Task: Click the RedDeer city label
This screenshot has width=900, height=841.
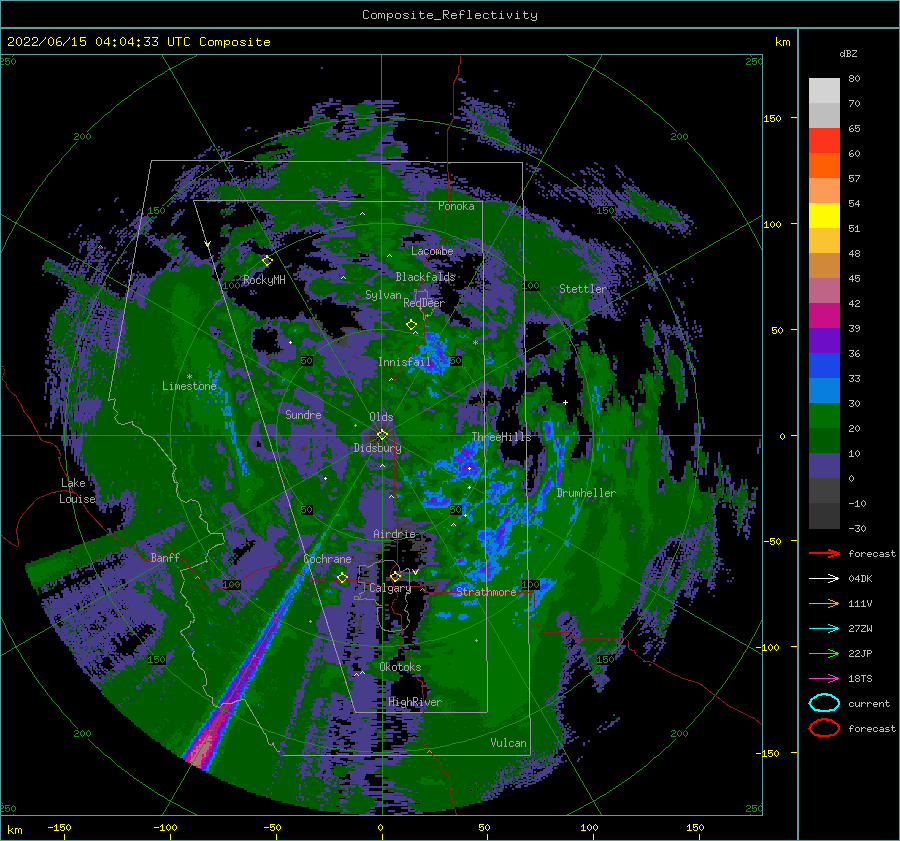Action: (x=424, y=303)
